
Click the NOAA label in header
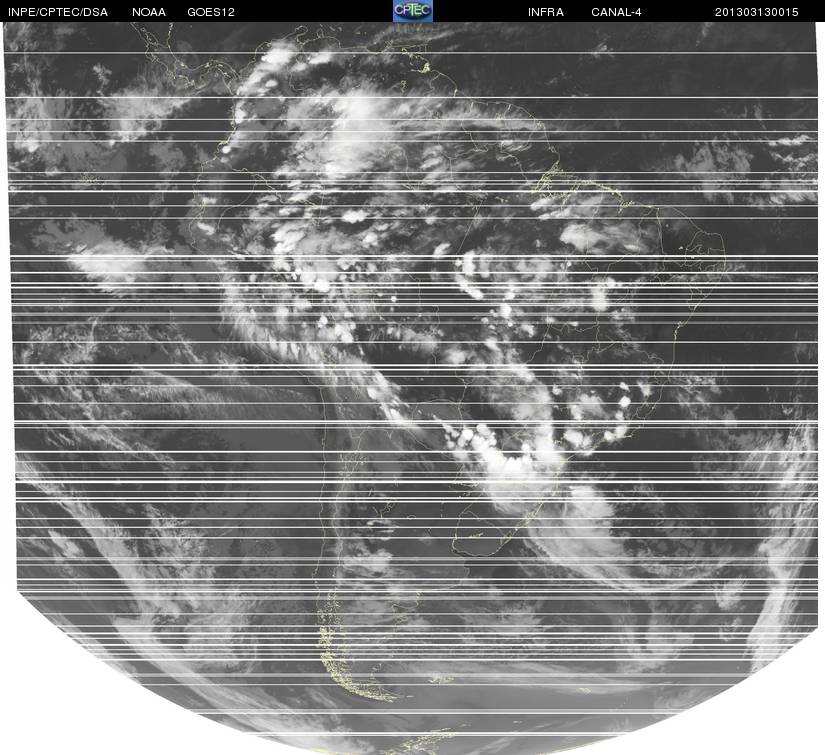pyautogui.click(x=149, y=12)
